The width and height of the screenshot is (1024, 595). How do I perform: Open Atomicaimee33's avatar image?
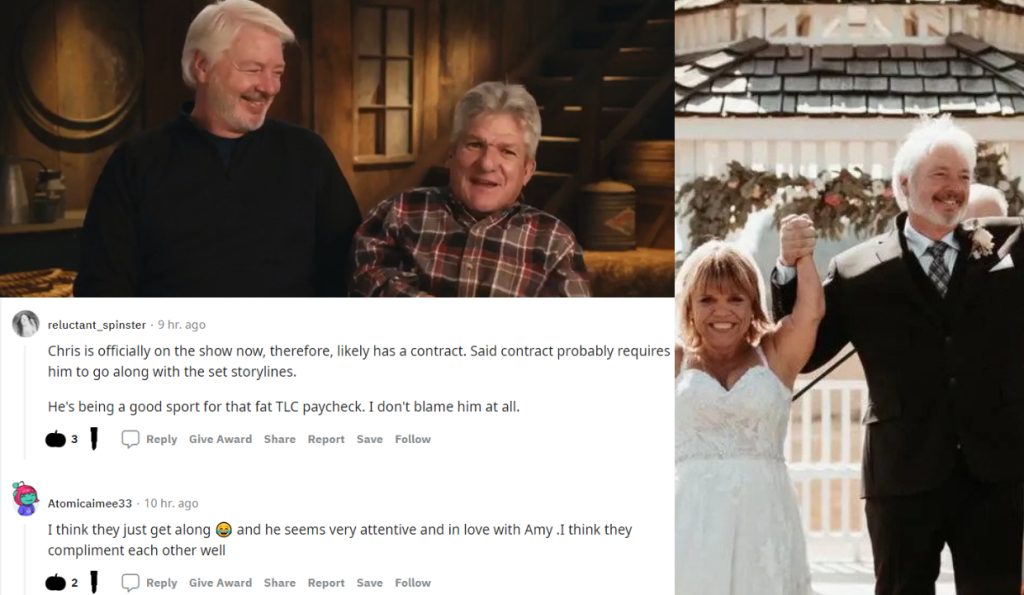[26, 499]
